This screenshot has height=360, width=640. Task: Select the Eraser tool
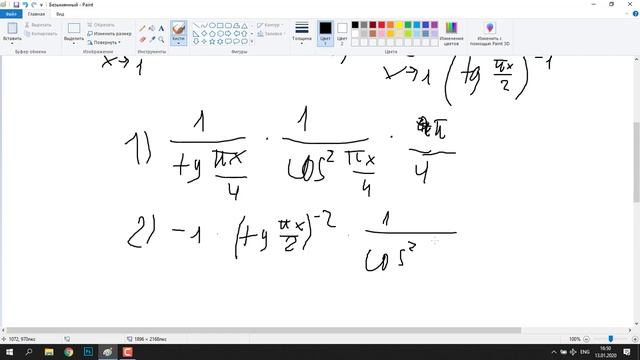(142, 40)
